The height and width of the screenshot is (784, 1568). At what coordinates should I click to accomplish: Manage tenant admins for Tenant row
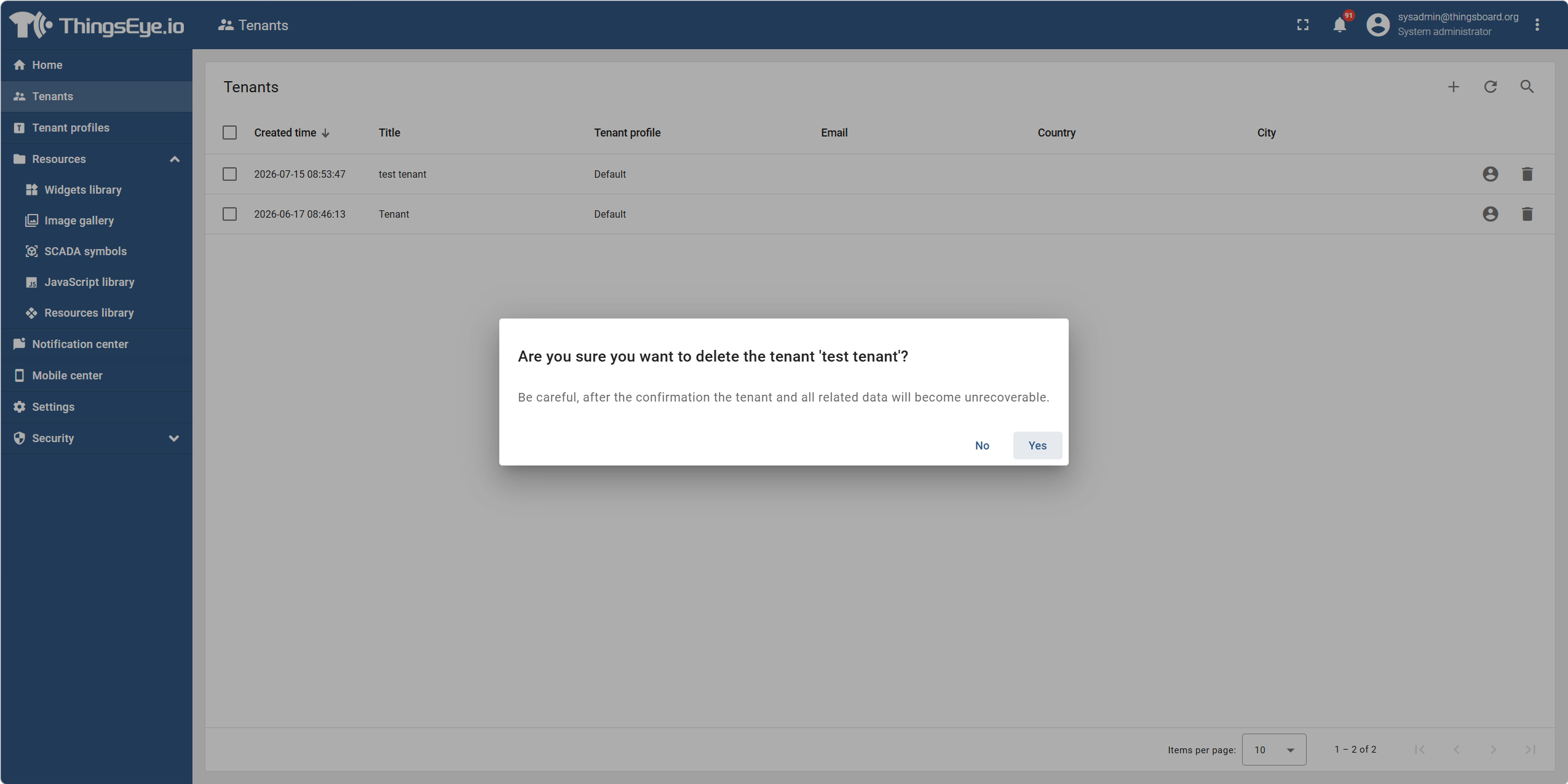coord(1491,214)
